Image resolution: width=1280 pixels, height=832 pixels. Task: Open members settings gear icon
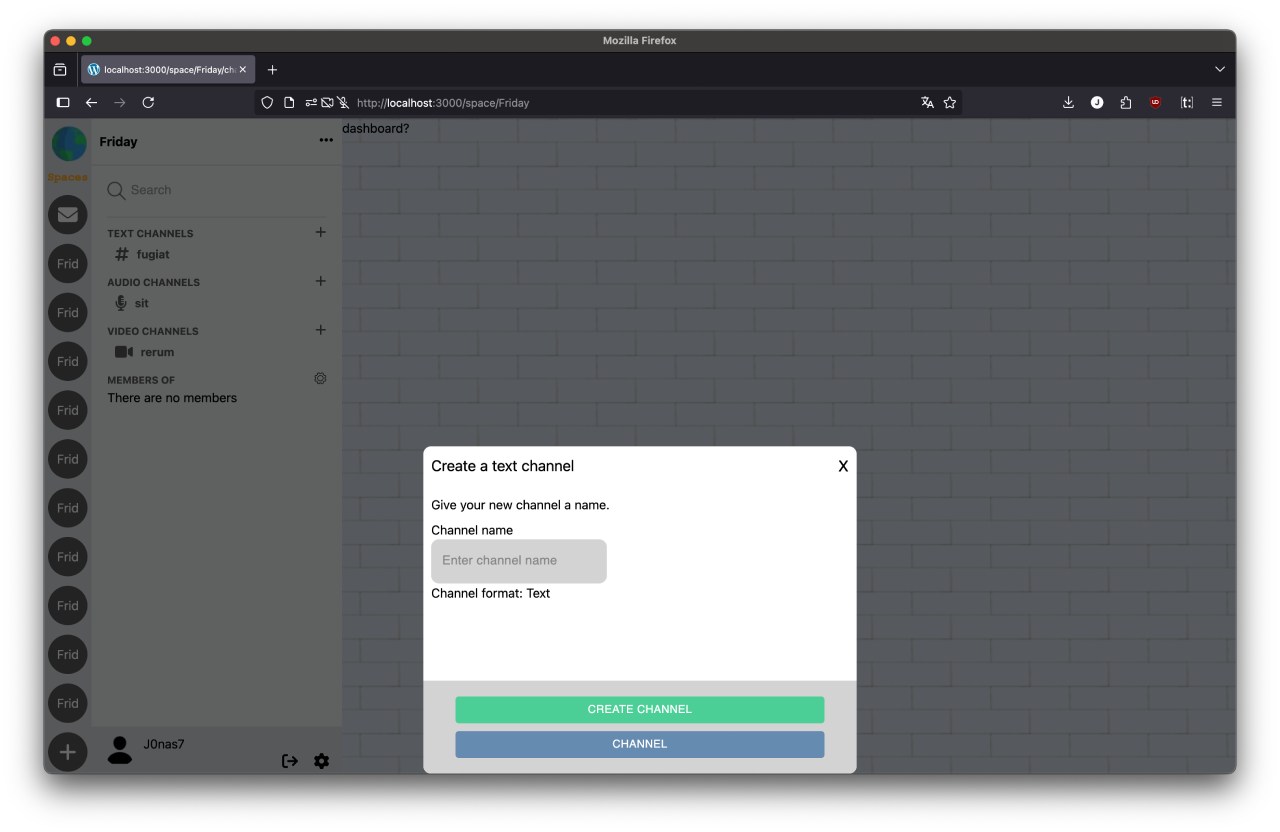[x=320, y=379]
